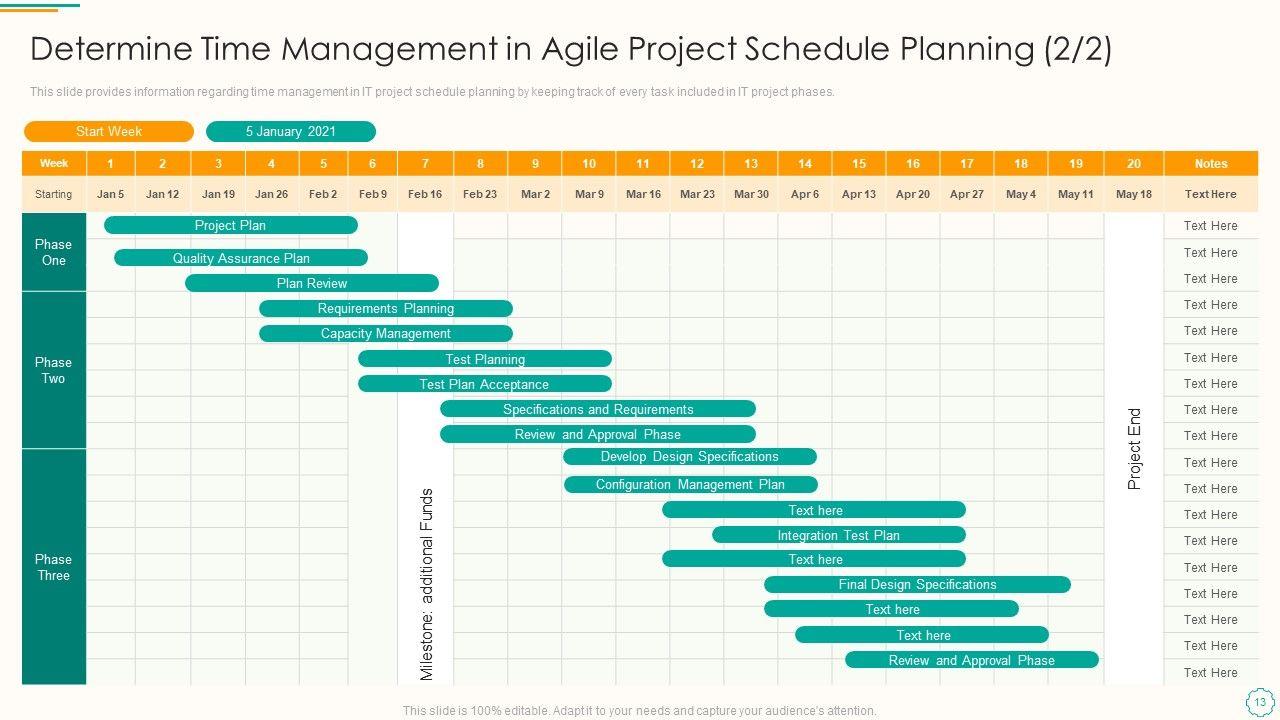Screen dimensions: 1280x720
Task: Click the Milestone additional Funds label
Action: (427, 584)
